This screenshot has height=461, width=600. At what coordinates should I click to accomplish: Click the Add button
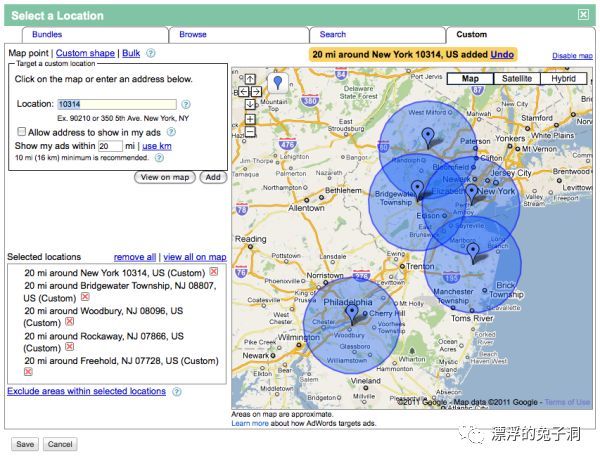coord(213,177)
